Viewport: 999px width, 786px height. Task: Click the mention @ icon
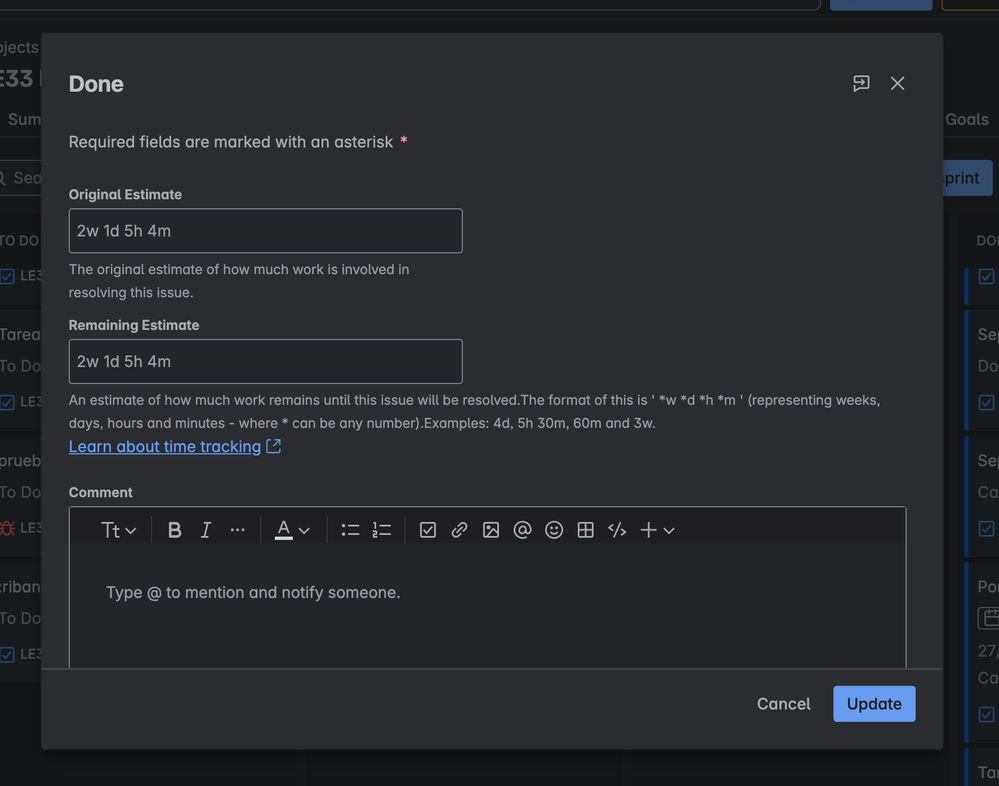(522, 530)
